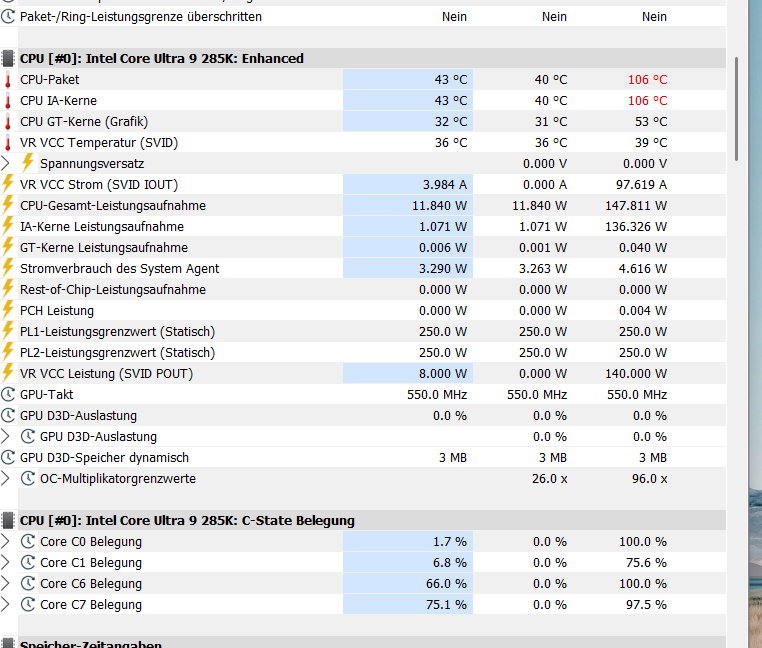Click the 3.984 A current value
The image size is (762, 648).
click(445, 185)
